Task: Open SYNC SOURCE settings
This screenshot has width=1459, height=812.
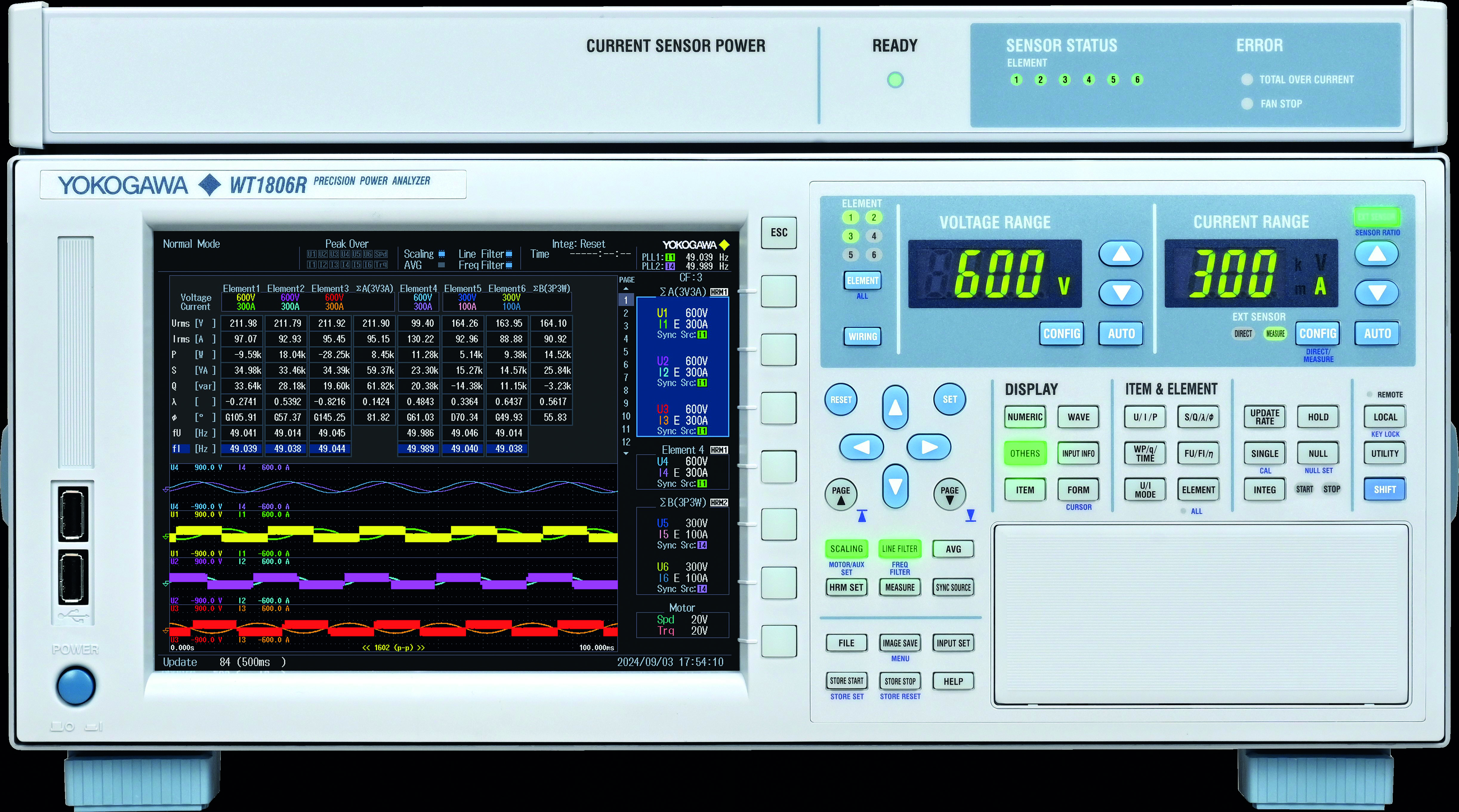Action: click(x=953, y=588)
